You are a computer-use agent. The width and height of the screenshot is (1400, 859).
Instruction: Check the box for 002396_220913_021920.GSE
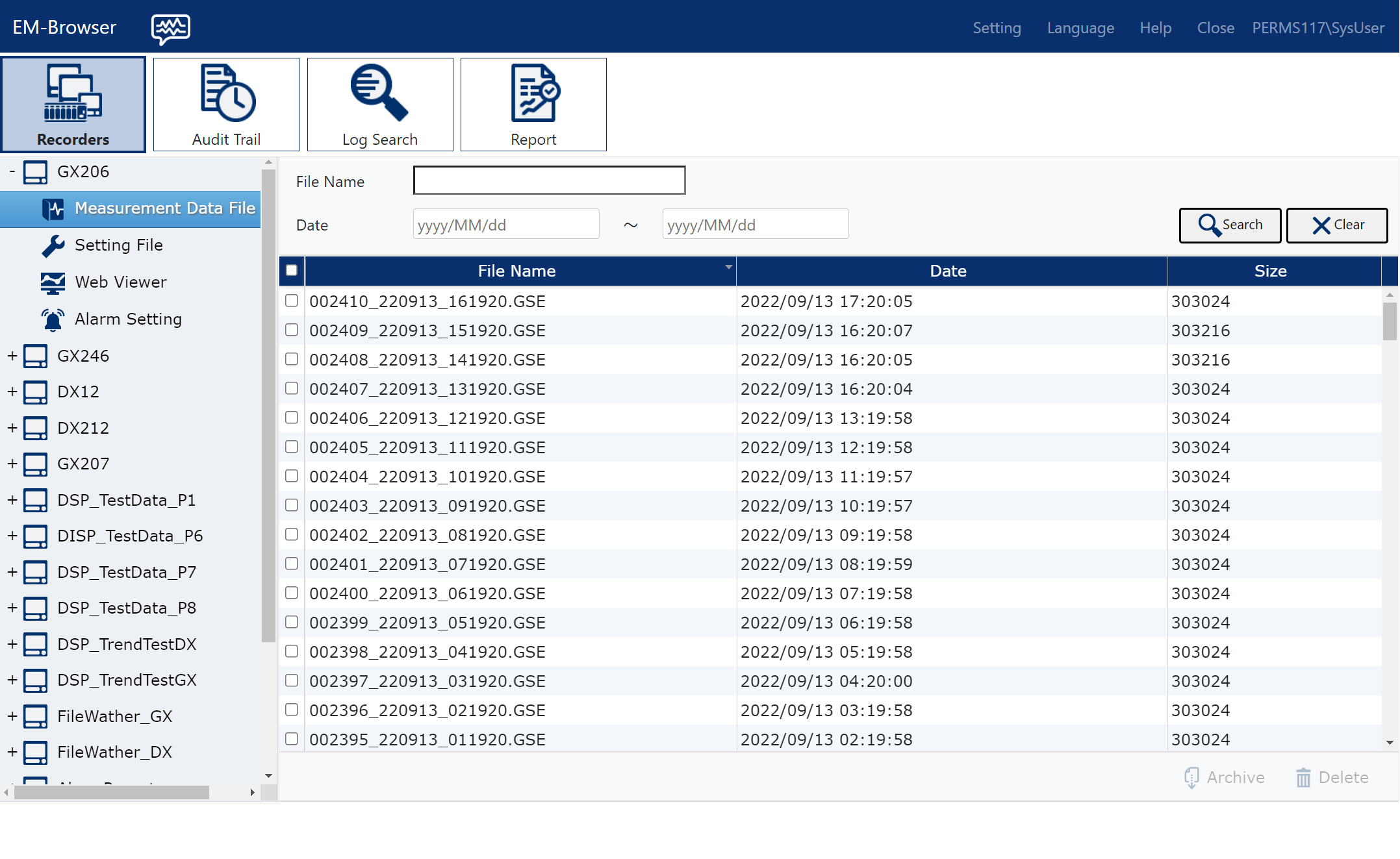click(x=292, y=710)
